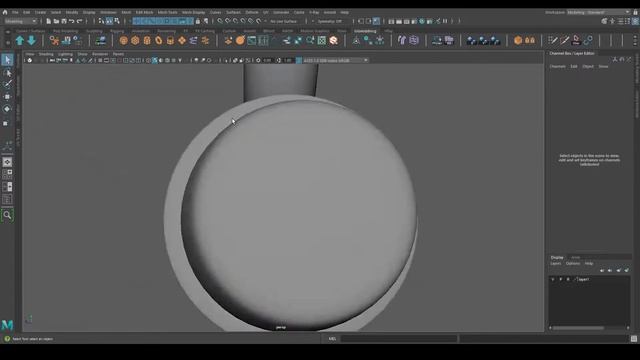Save scene using the disk icon
The image size is (640, 360).
click(x=64, y=21)
